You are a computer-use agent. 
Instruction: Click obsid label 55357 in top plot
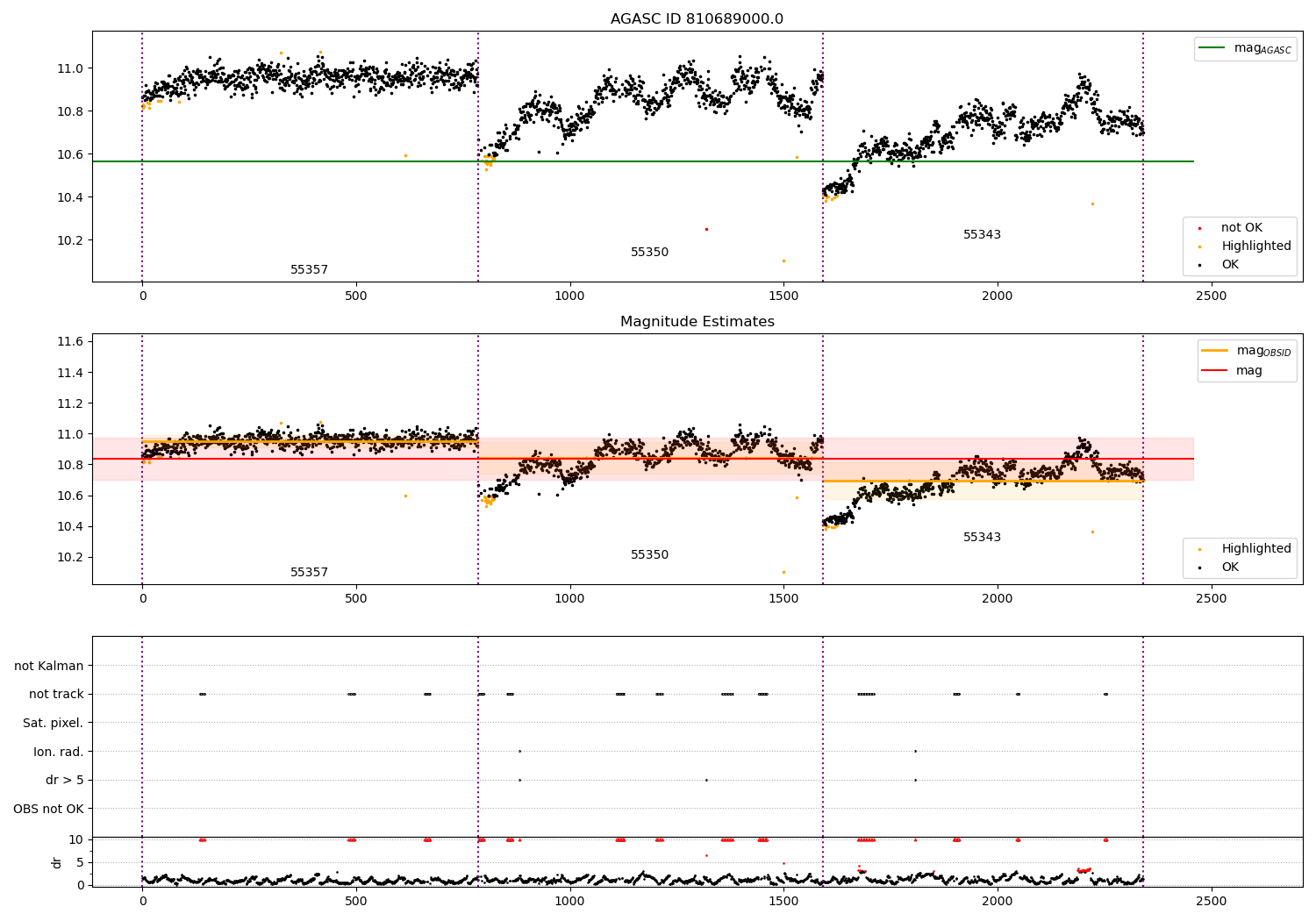coord(309,270)
